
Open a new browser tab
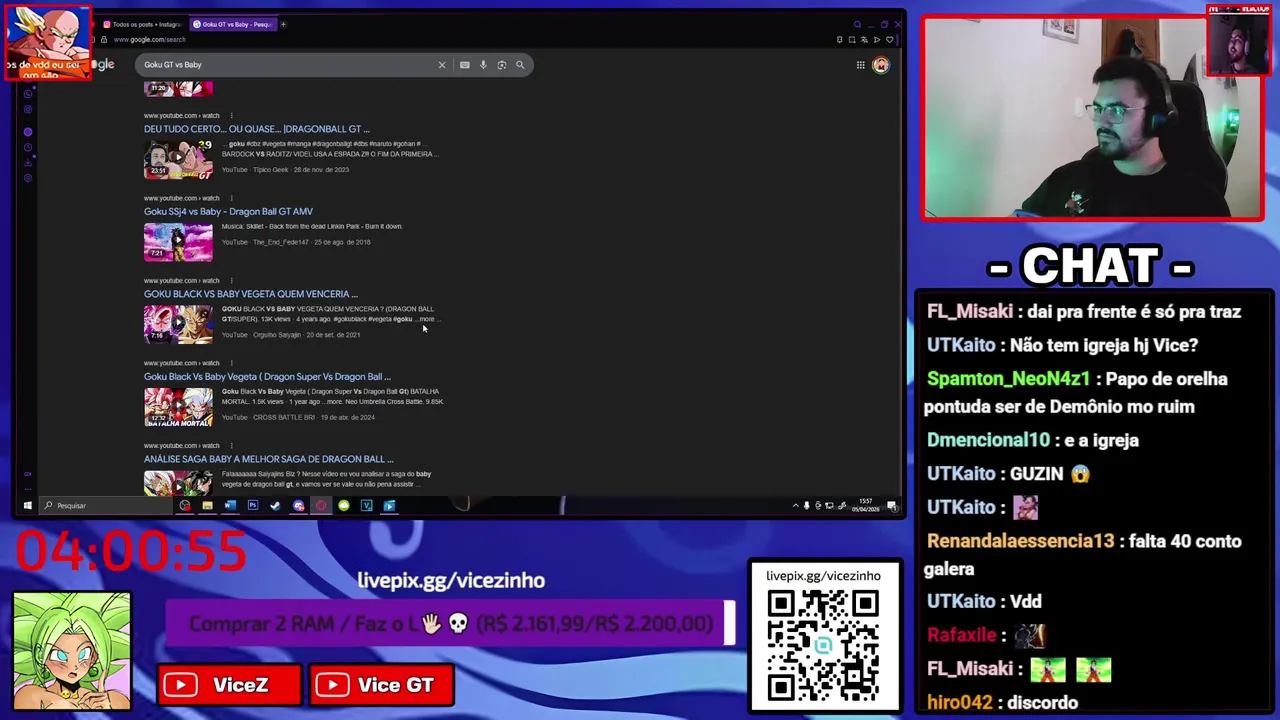pyautogui.click(x=283, y=24)
